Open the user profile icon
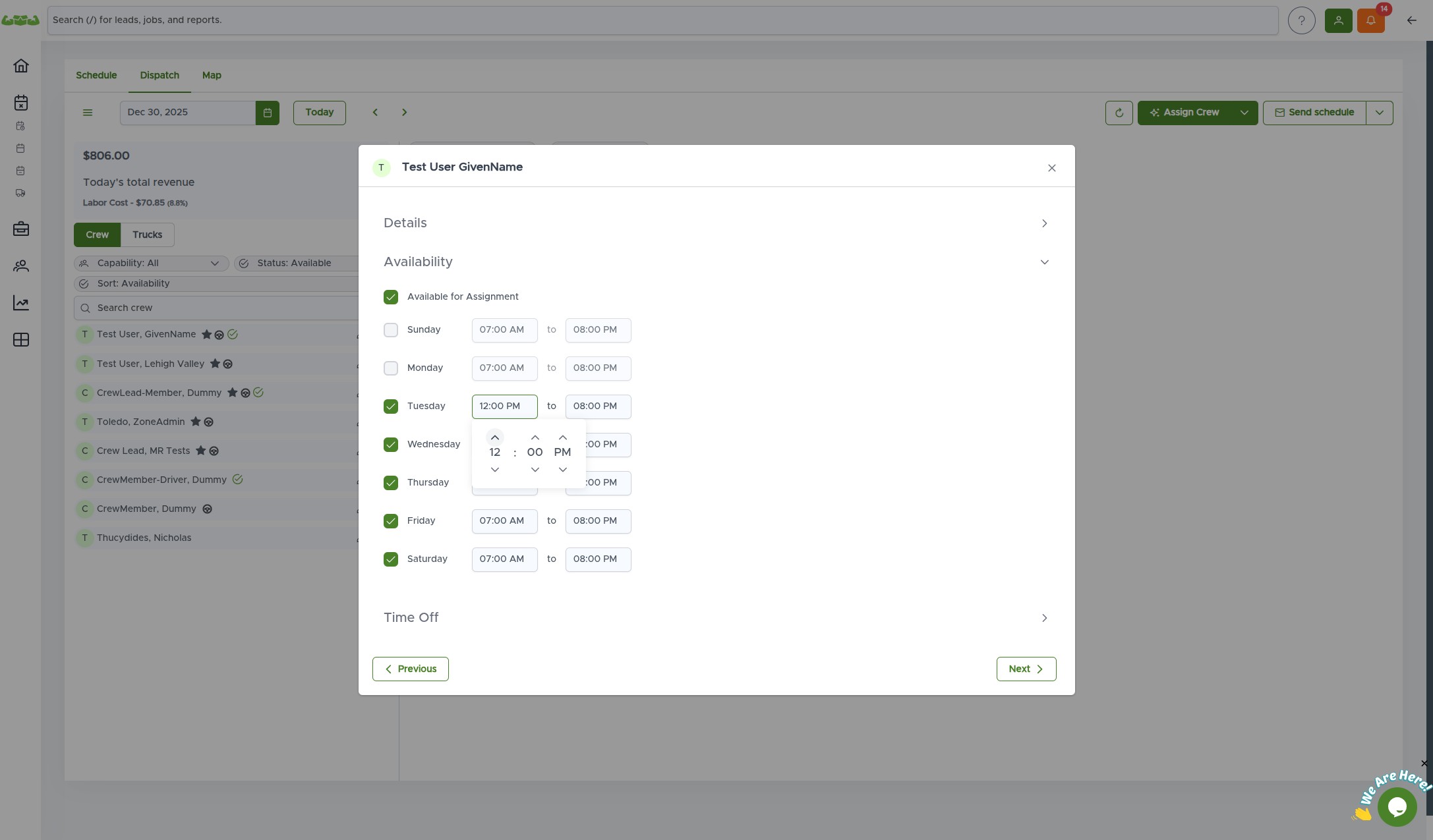Viewport: 1433px width, 840px height. tap(1338, 20)
